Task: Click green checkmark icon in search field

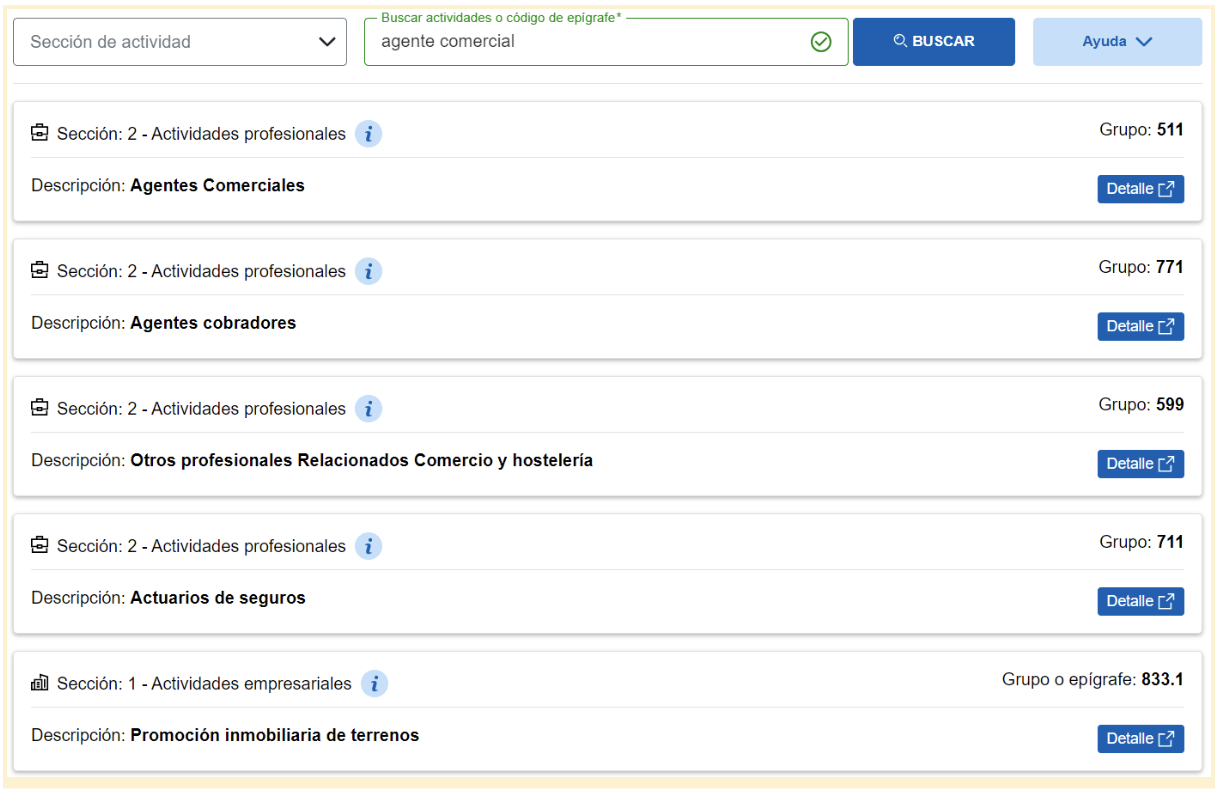Action: [821, 42]
